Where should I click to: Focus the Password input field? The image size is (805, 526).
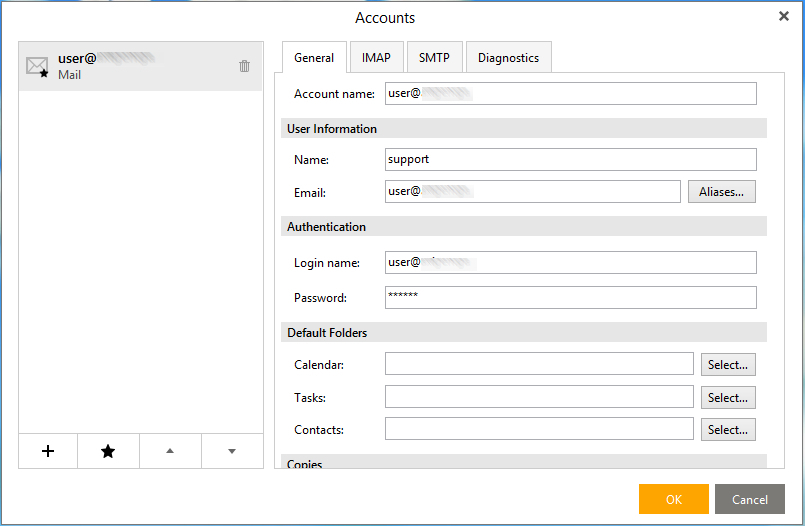pyautogui.click(x=570, y=298)
